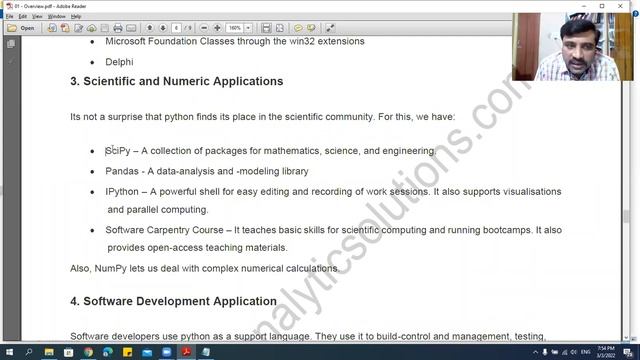Click the cloud upload icon
This screenshot has width=640, height=360.
tap(91, 28)
